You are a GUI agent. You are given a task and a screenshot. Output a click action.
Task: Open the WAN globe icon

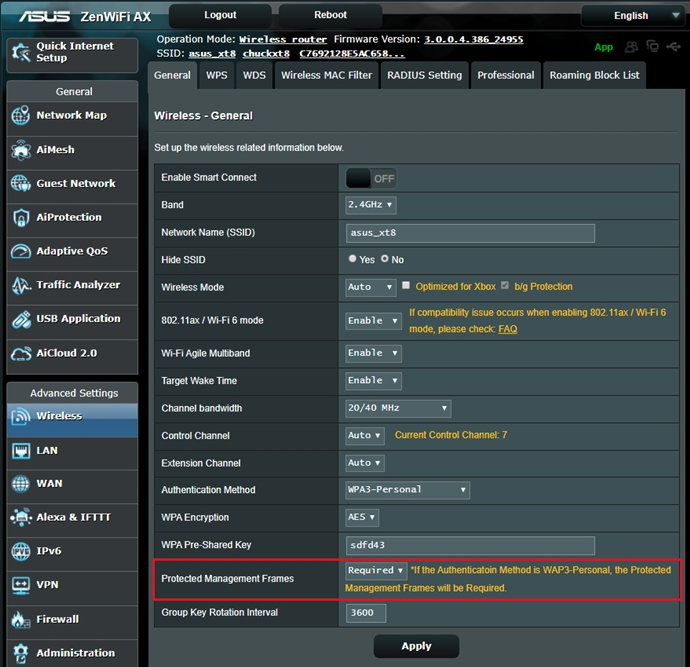[x=21, y=484]
